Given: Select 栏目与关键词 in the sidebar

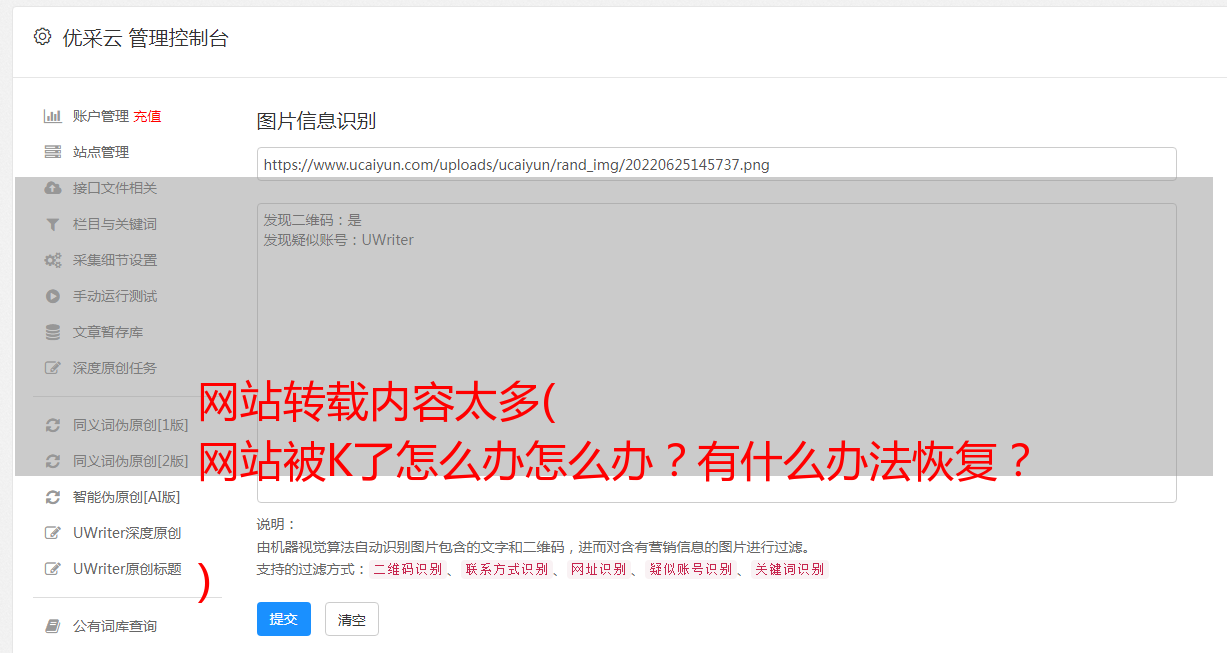Looking at the screenshot, I should point(115,224).
